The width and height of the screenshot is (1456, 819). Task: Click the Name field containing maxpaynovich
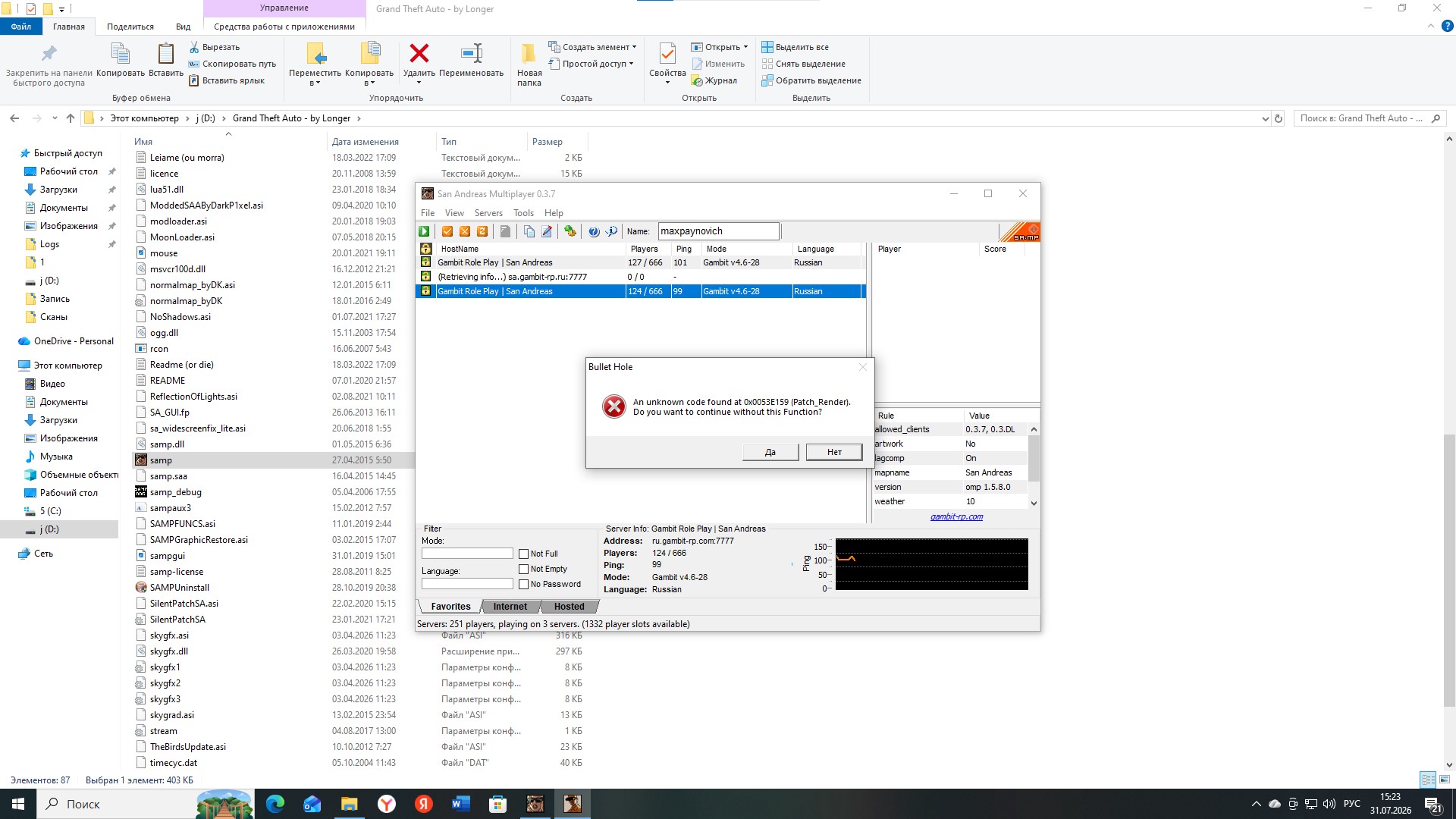click(x=718, y=231)
